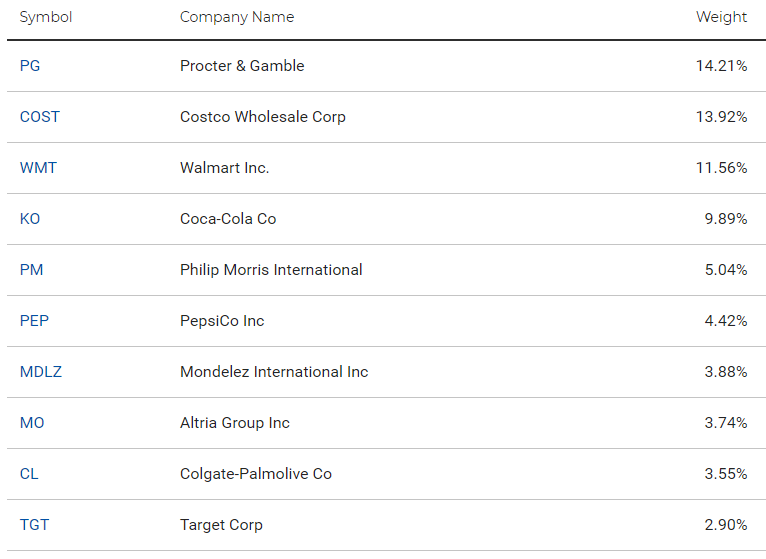The width and height of the screenshot is (766, 559).
Task: Open the PEP ticker symbol link
Action: [x=34, y=321]
